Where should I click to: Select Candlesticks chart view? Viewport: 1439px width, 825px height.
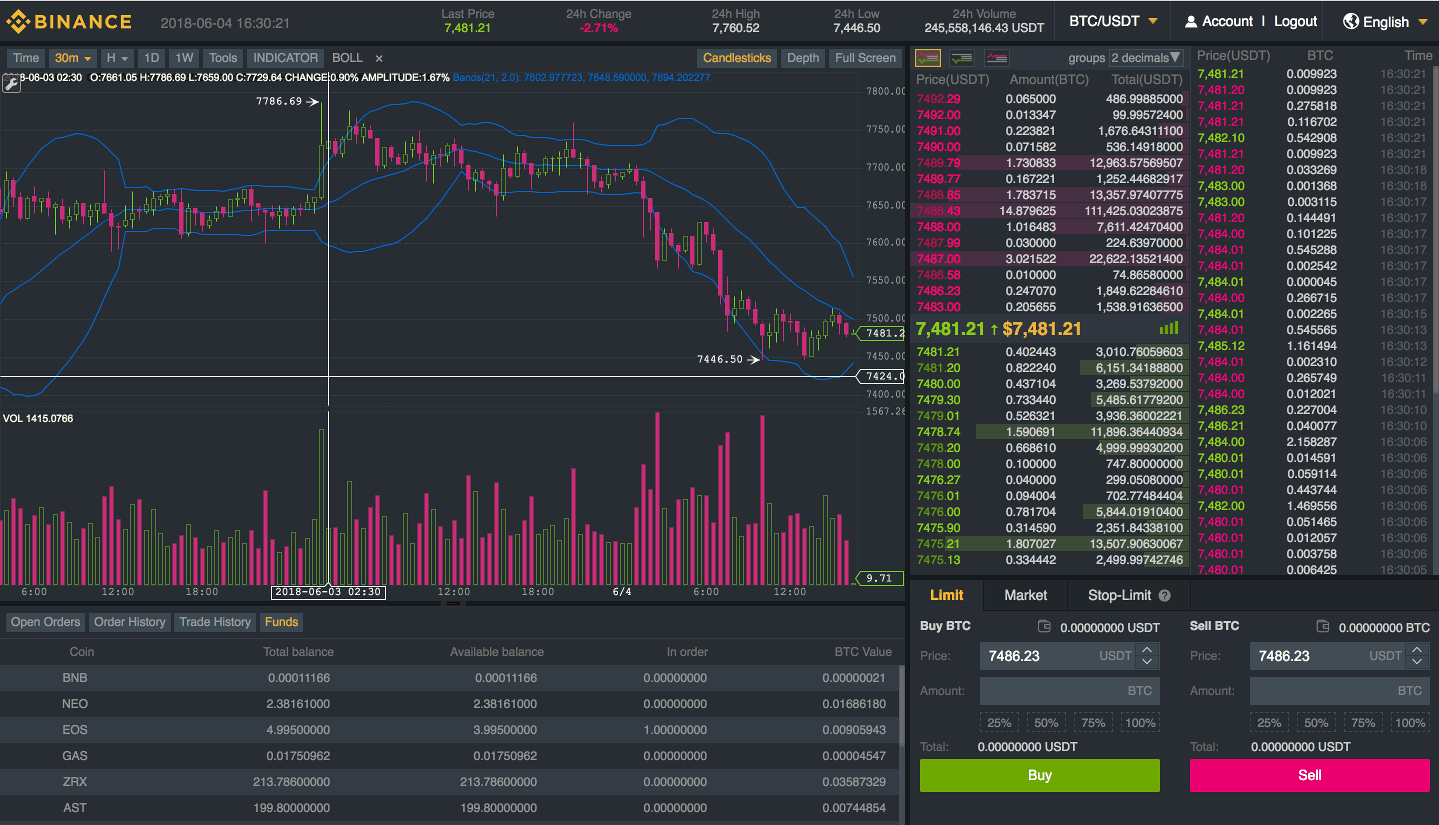tap(737, 58)
